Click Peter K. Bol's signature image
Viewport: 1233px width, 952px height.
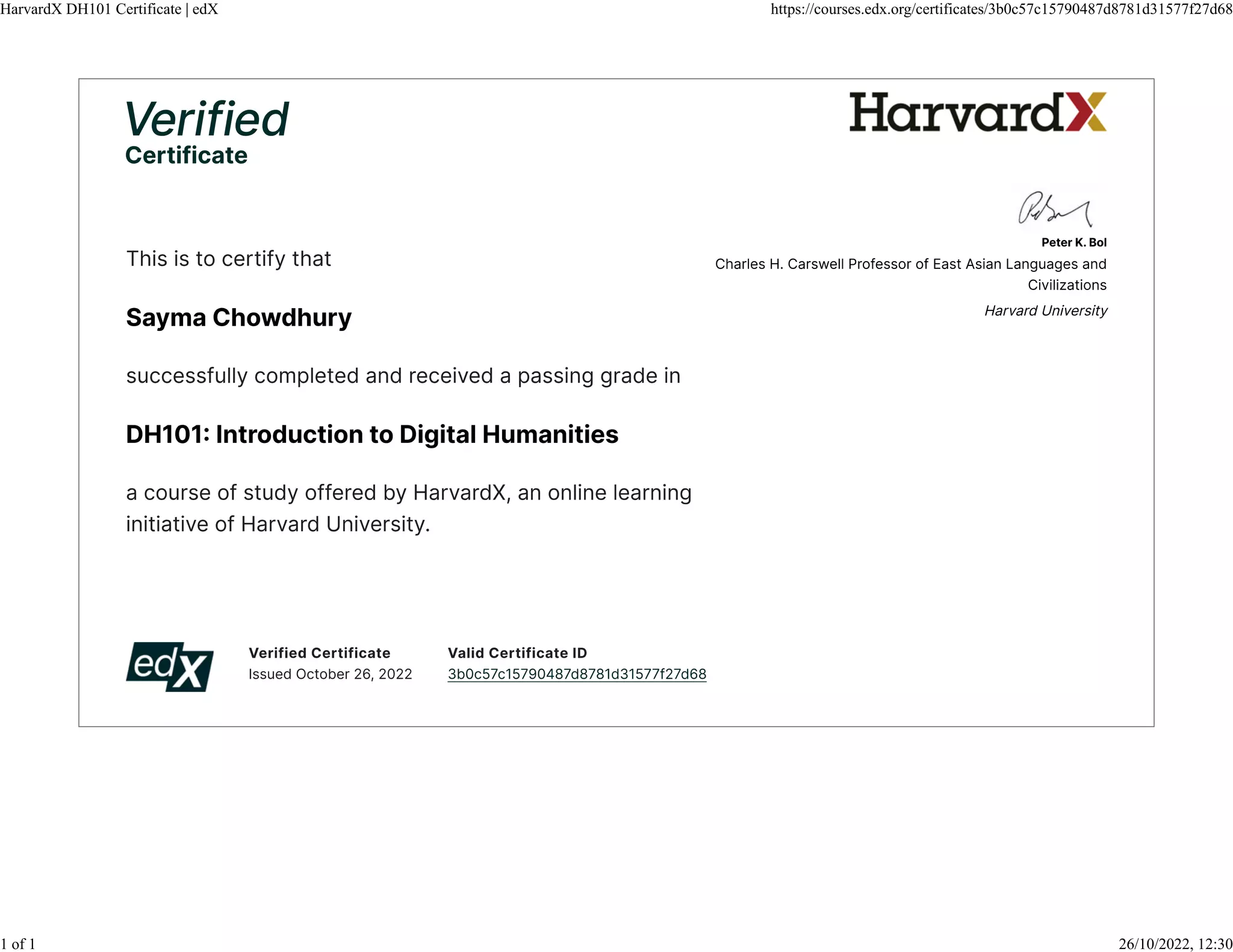pos(1054,209)
